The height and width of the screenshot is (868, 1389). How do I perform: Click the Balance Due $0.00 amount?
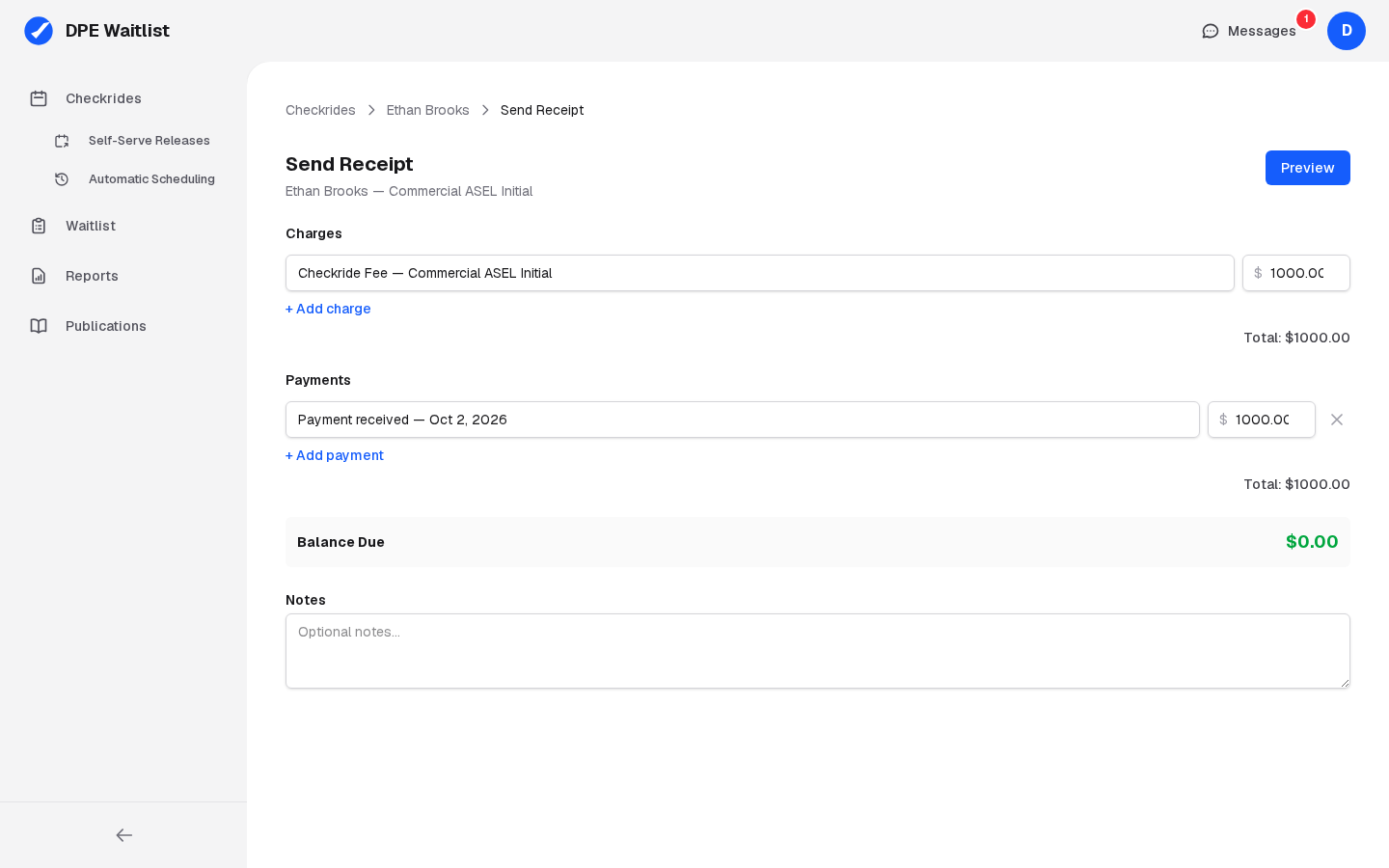click(1312, 542)
